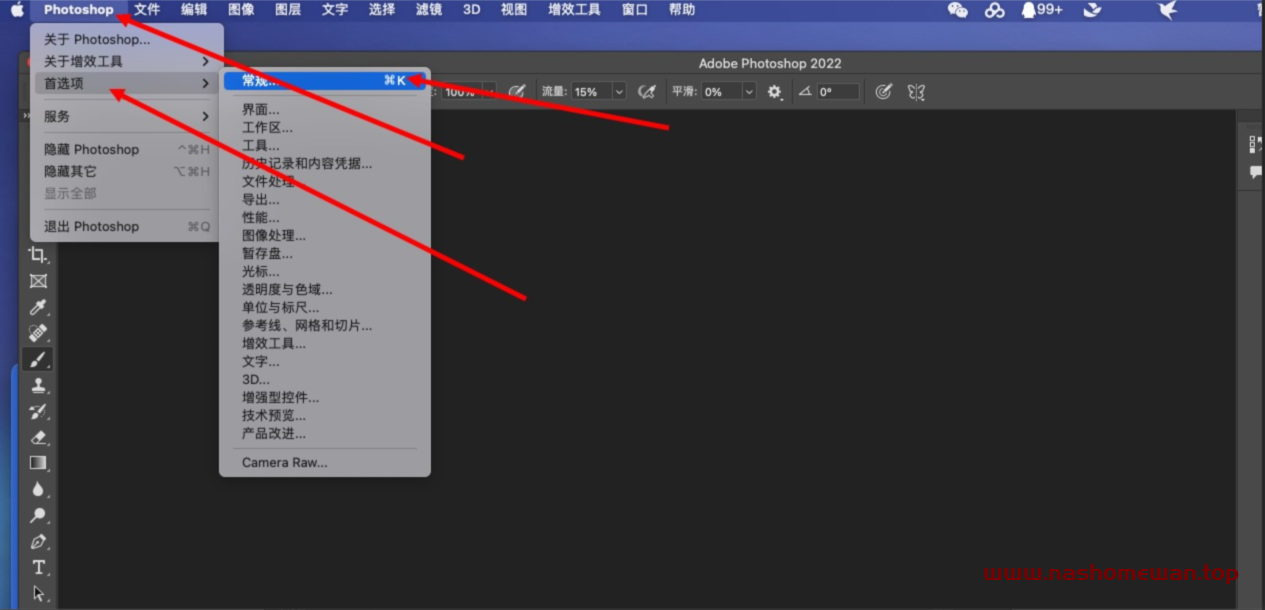Screen dimensions: 1265x610
Task: Expand the 首选项 submenu
Action: (125, 83)
